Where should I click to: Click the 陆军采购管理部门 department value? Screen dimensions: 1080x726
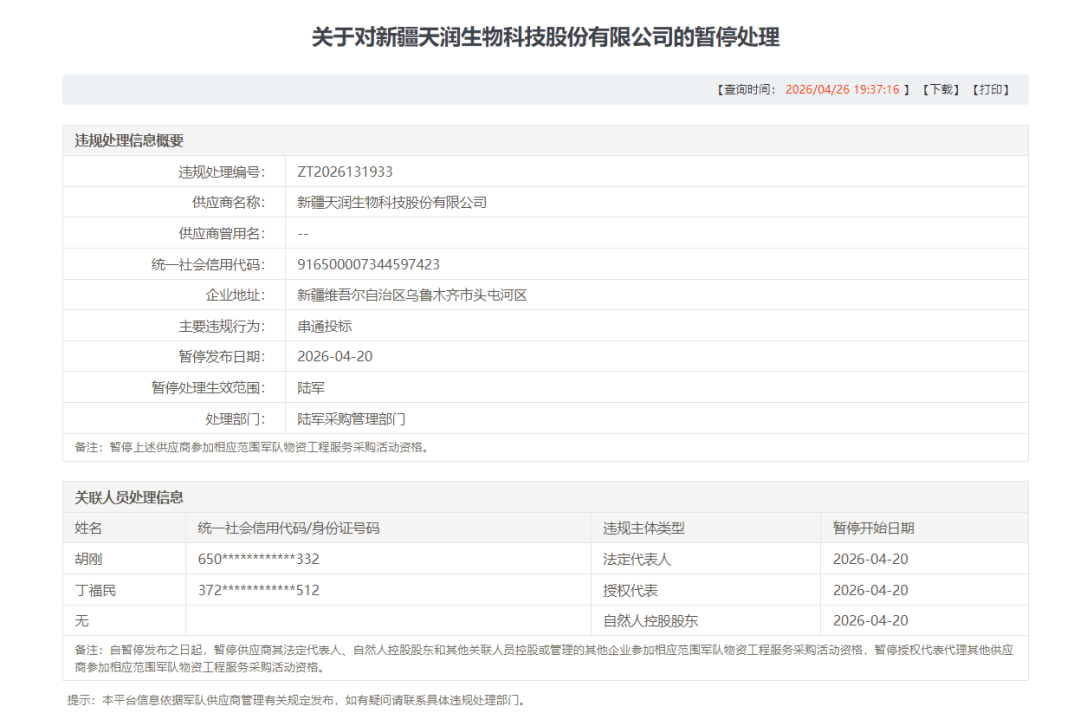[x=351, y=419]
